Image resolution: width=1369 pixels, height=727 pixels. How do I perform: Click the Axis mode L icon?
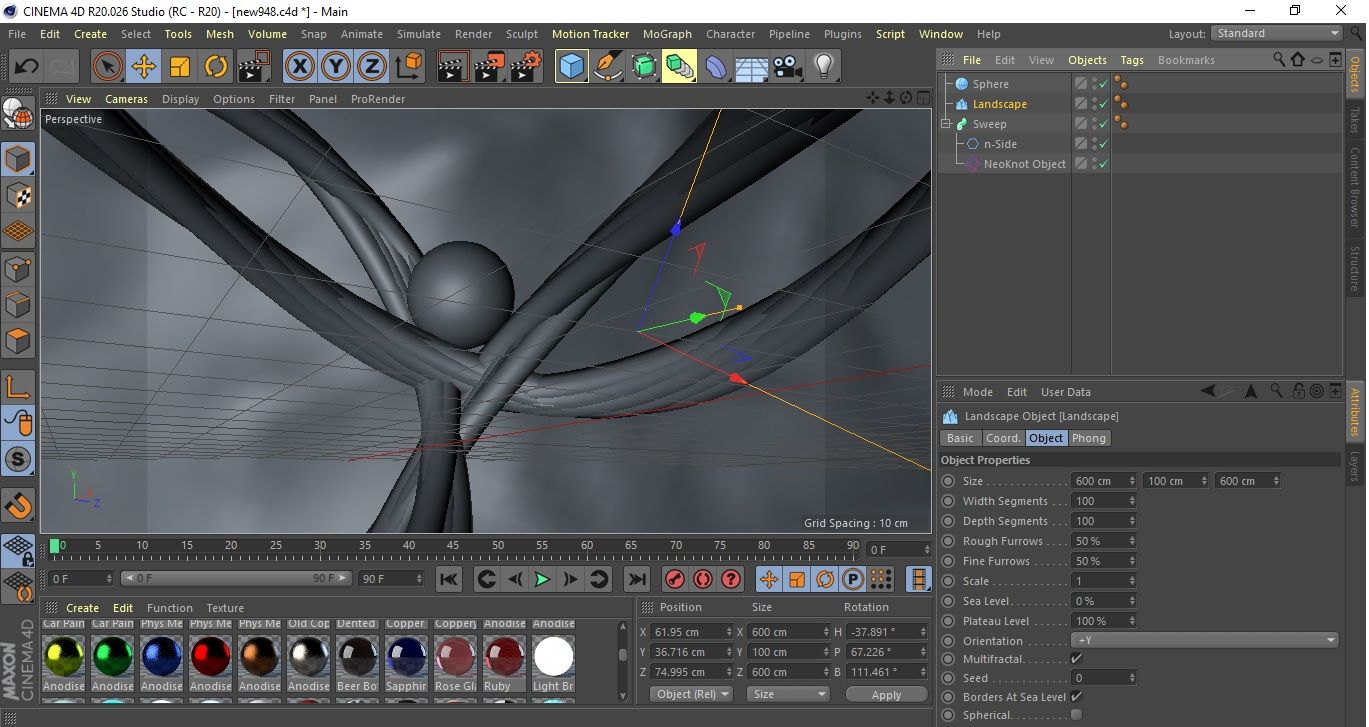19,387
